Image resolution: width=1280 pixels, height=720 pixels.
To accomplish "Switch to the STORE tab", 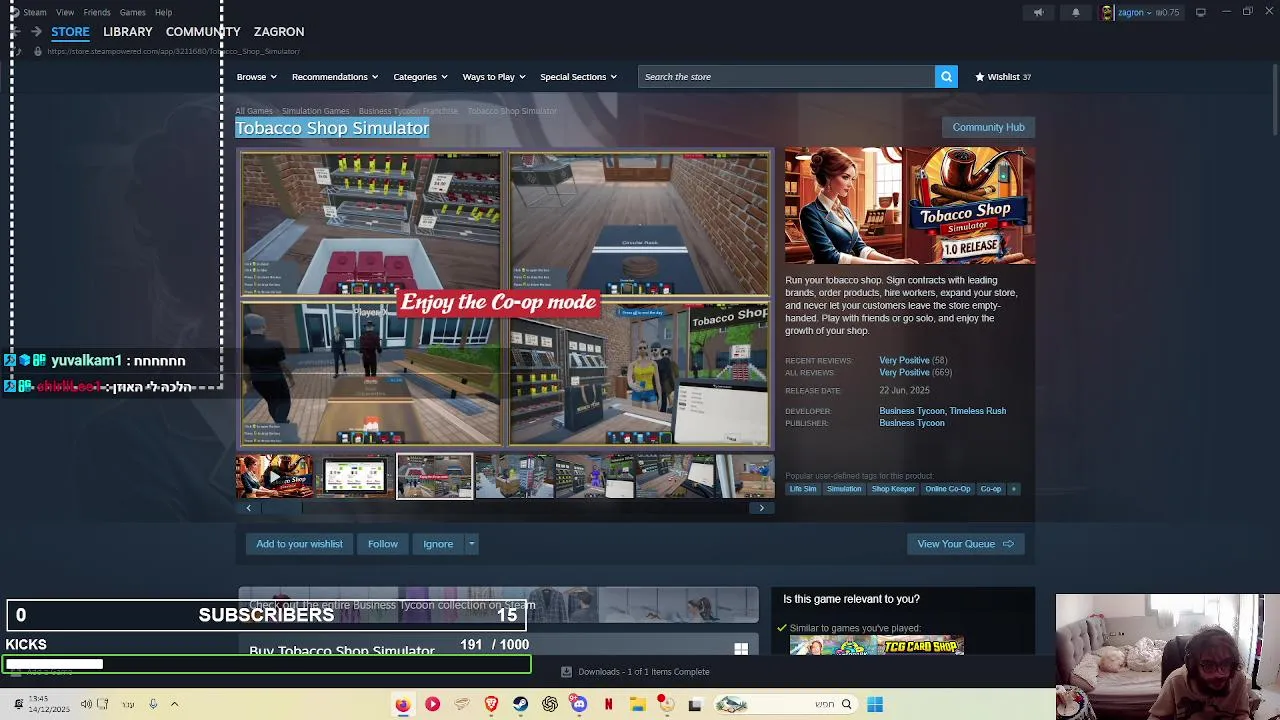I will pyautogui.click(x=70, y=32).
